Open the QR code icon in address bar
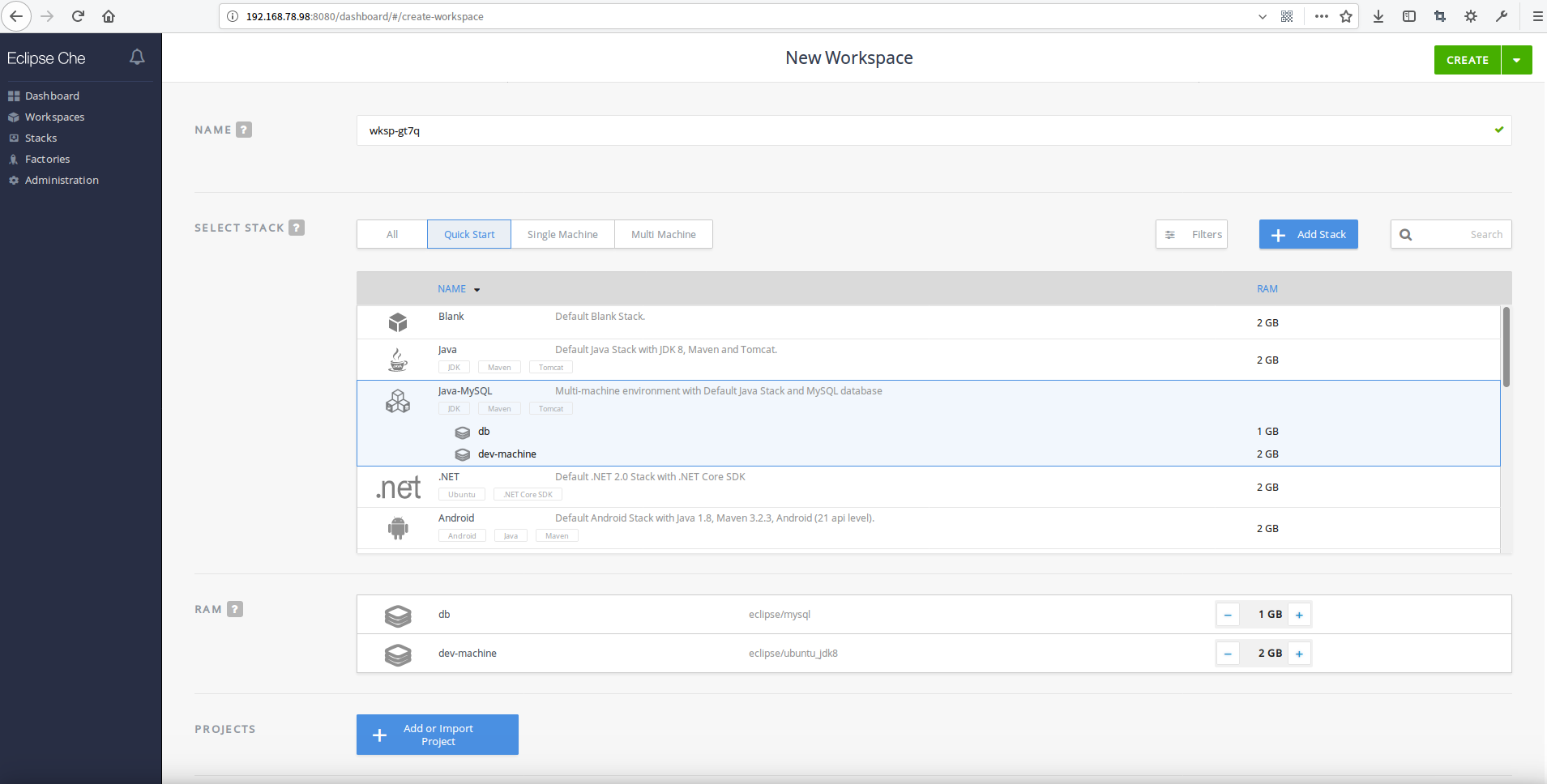 pos(1287,16)
